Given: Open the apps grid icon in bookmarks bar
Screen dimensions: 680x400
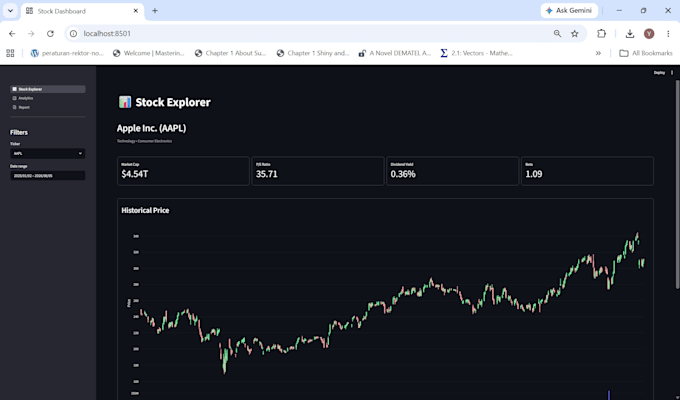Looking at the screenshot, I should coord(10,53).
